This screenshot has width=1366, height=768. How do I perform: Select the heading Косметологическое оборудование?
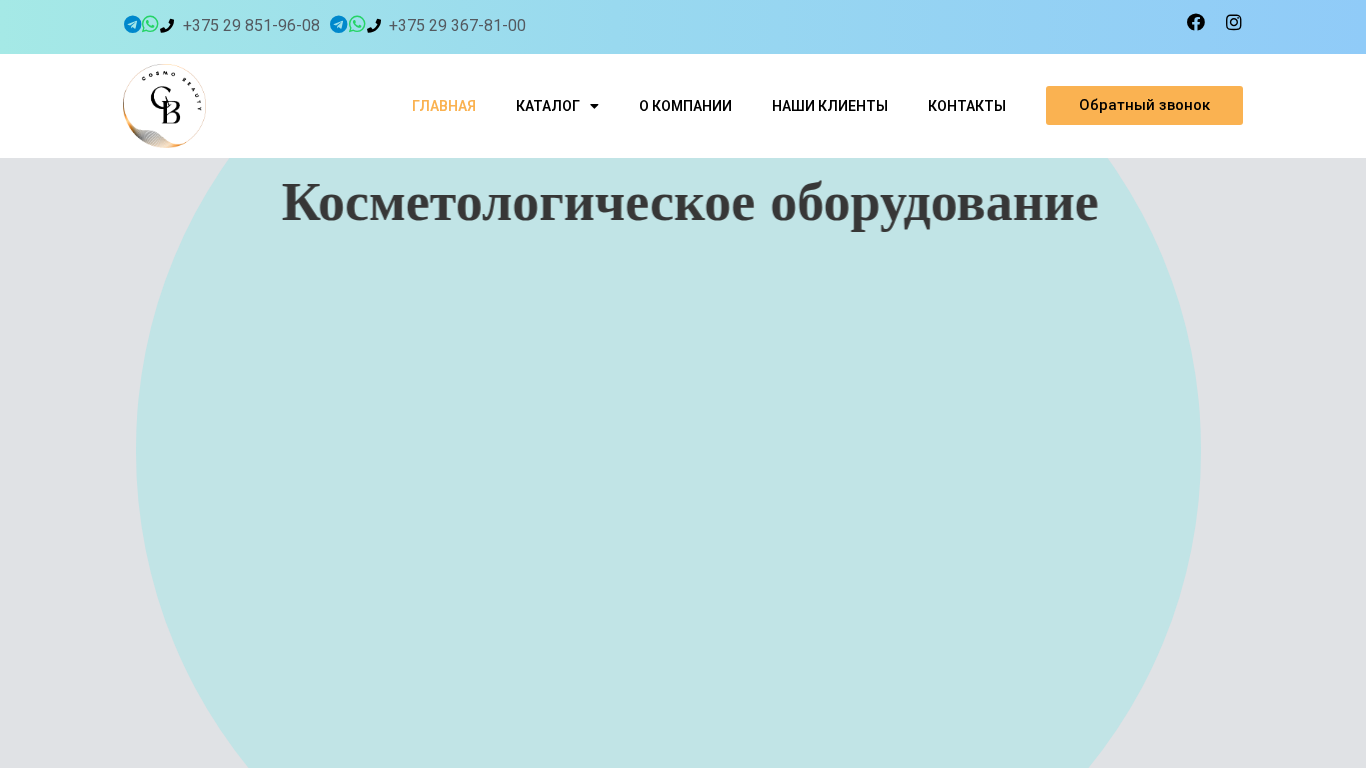click(690, 202)
